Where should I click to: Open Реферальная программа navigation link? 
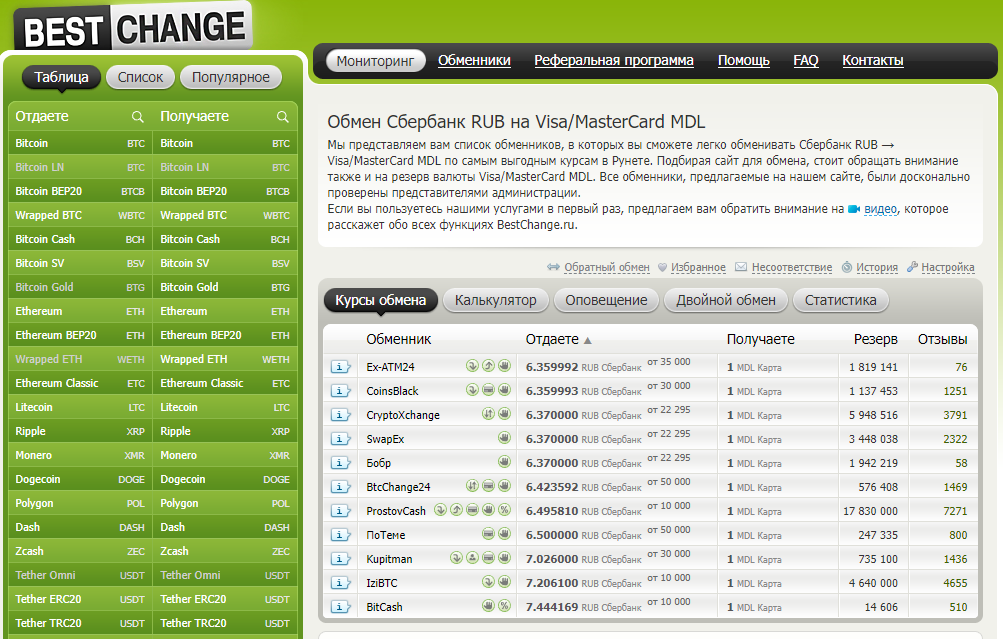coord(614,60)
